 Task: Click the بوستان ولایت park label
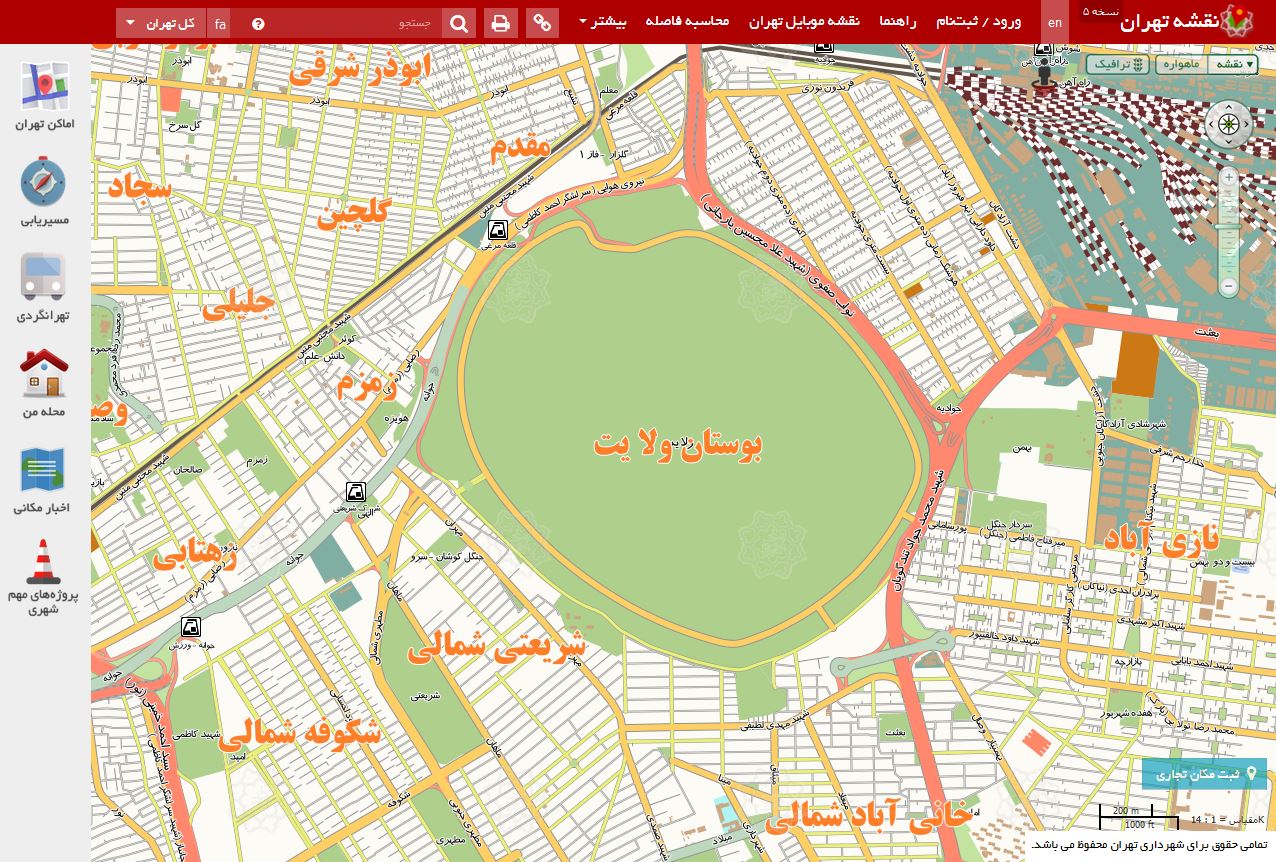678,445
